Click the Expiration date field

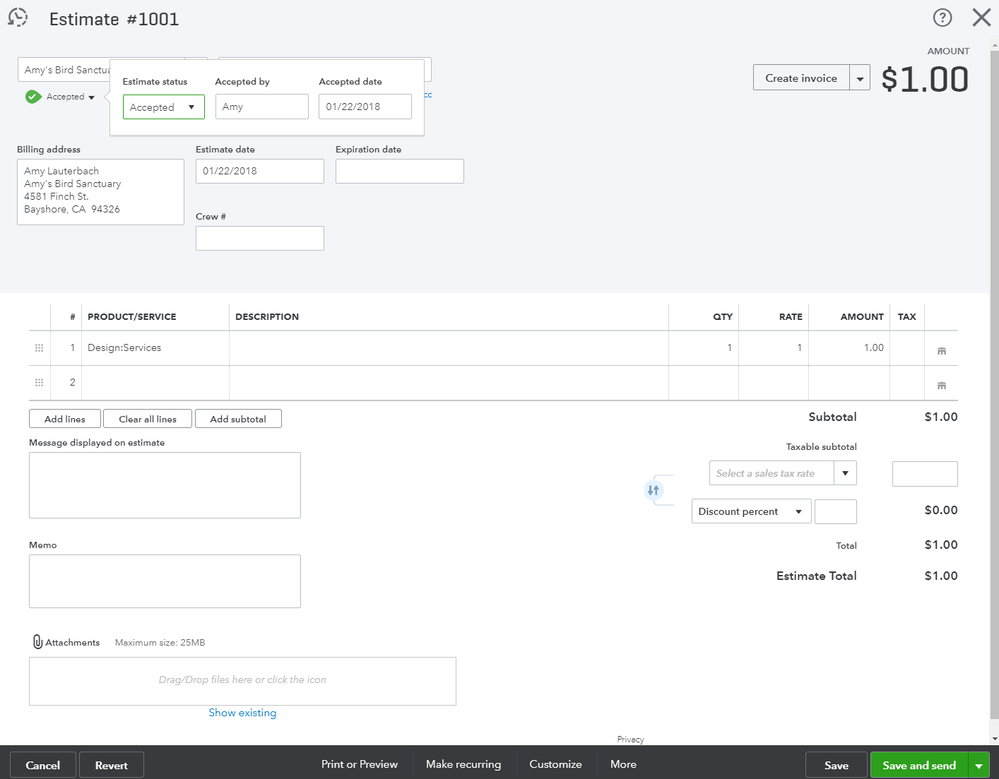(x=399, y=171)
